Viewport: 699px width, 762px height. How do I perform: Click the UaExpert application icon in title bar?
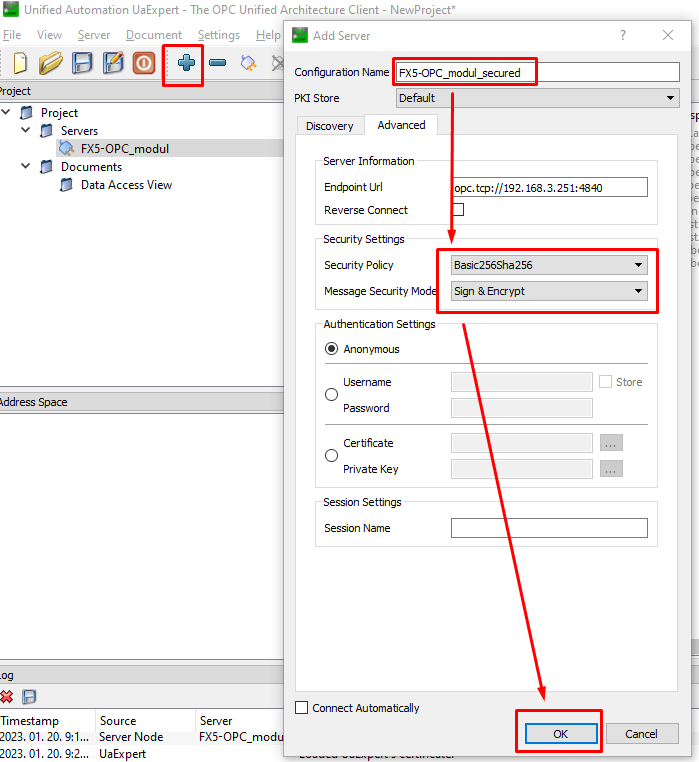click(x=11, y=9)
